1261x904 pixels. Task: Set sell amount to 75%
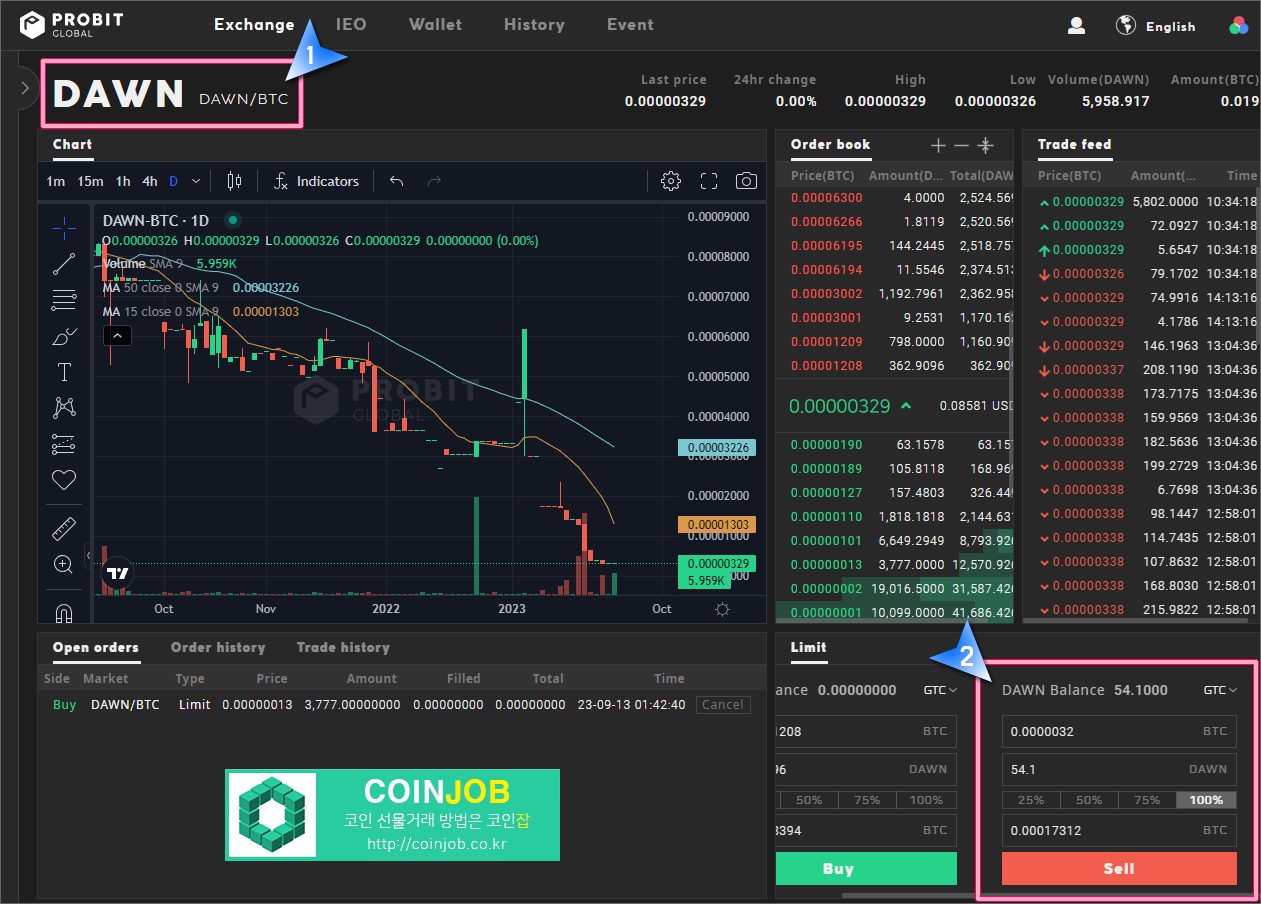[x=1147, y=800]
